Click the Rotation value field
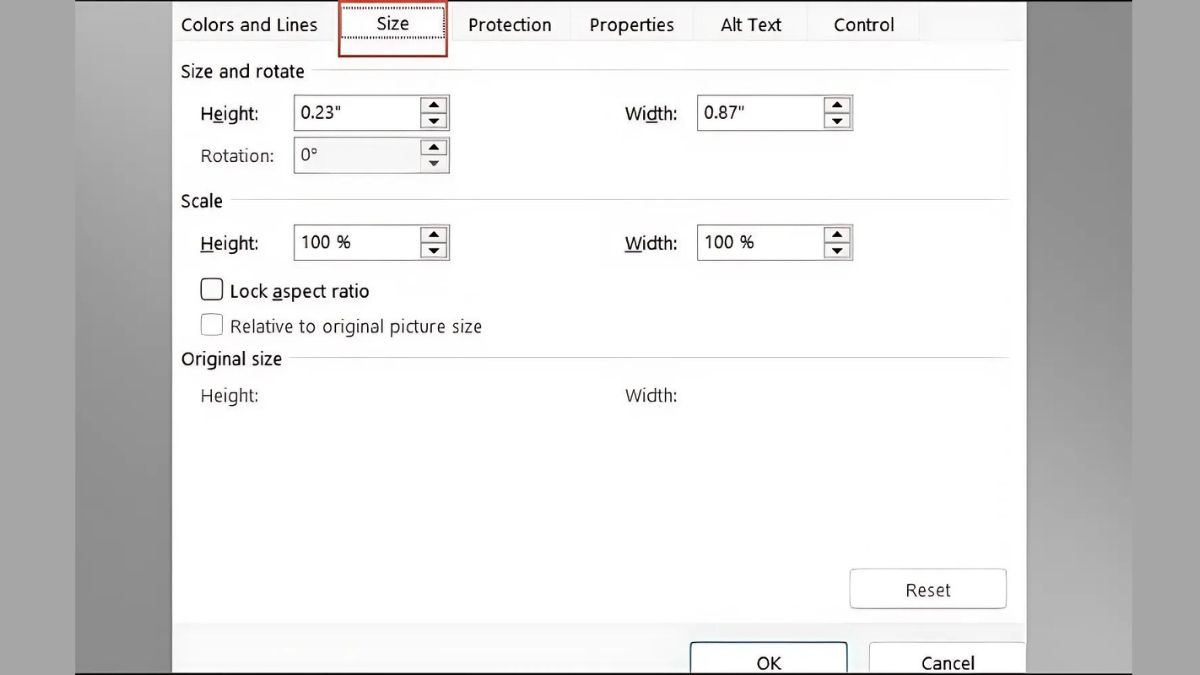This screenshot has height=675, width=1200. (357, 155)
